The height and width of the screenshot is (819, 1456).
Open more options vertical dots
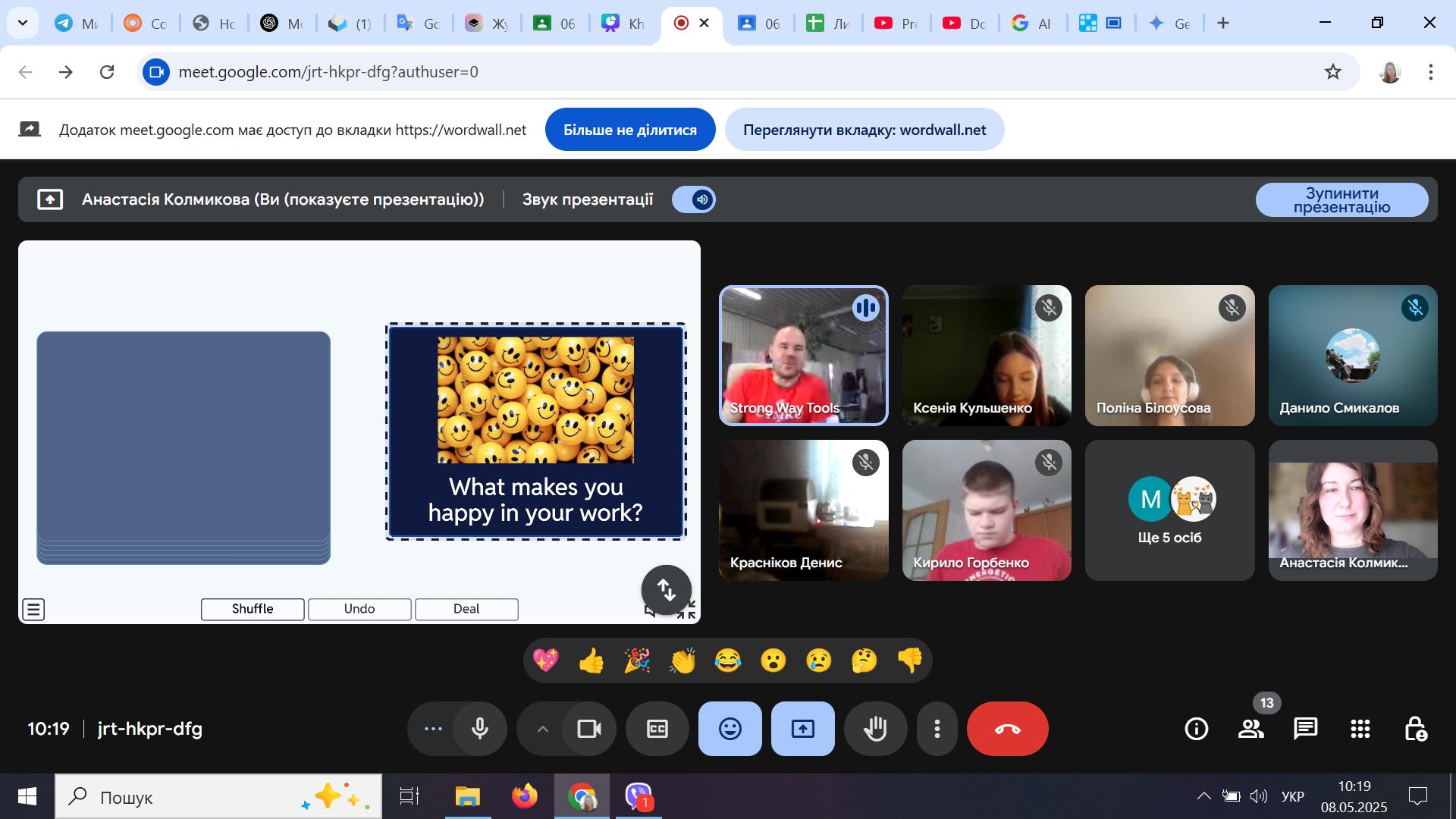[x=937, y=729]
